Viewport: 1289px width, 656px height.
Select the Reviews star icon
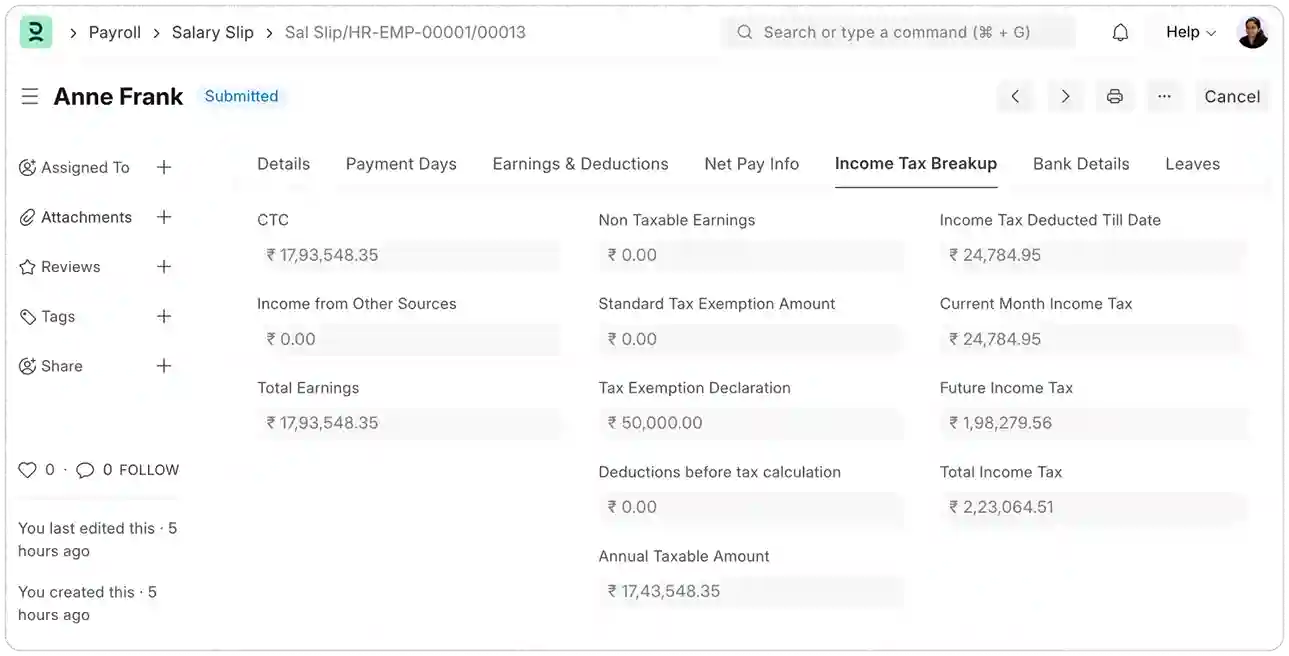28,267
